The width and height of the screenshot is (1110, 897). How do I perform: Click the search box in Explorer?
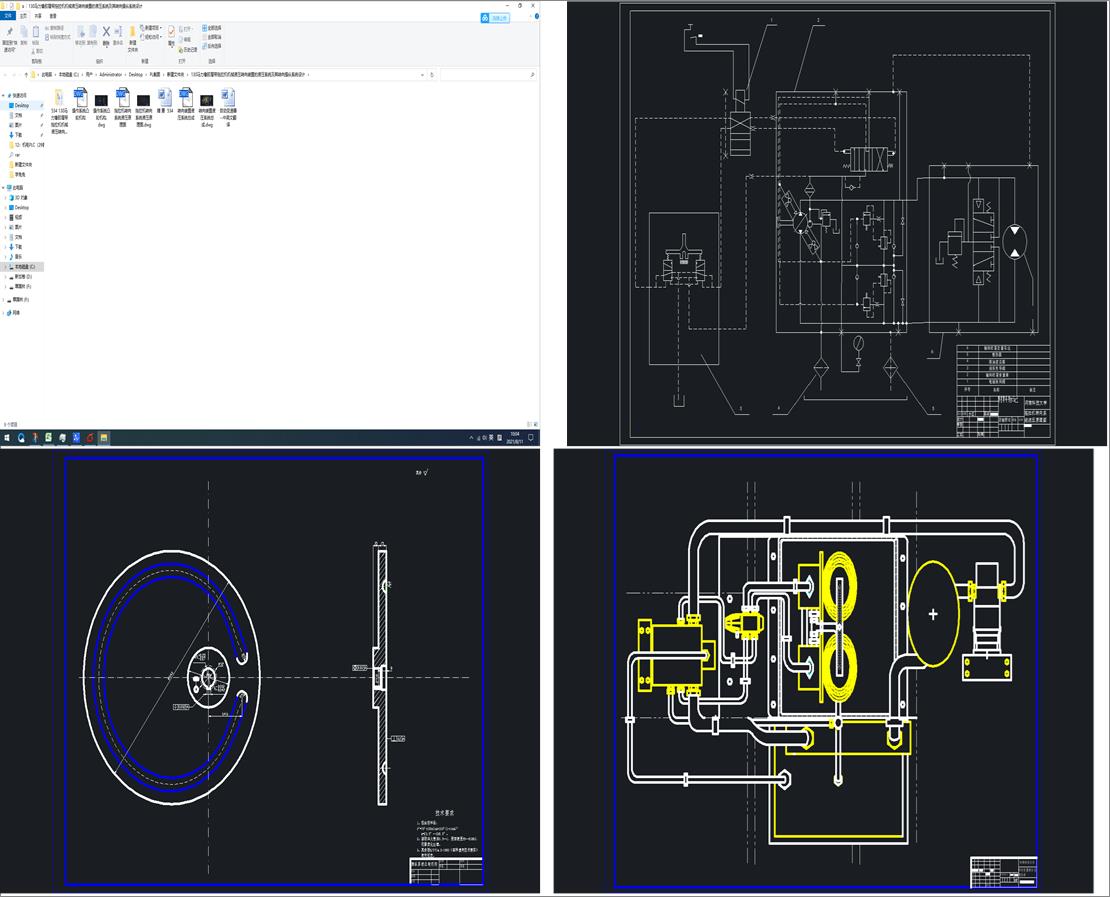[x=485, y=74]
